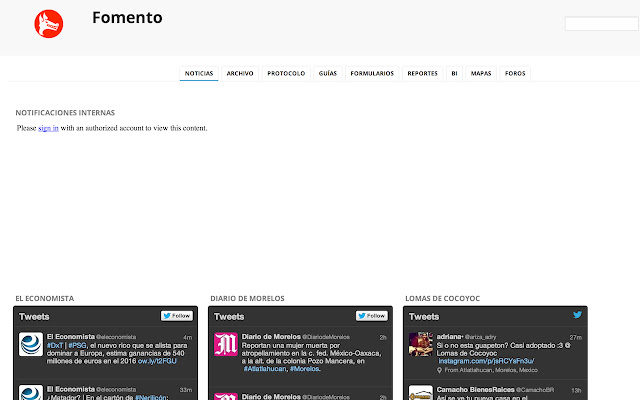Image resolution: width=640 pixels, height=400 pixels.
Task: Open #Atlatlahucan hashtag link
Action: pyautogui.click(x=265, y=369)
